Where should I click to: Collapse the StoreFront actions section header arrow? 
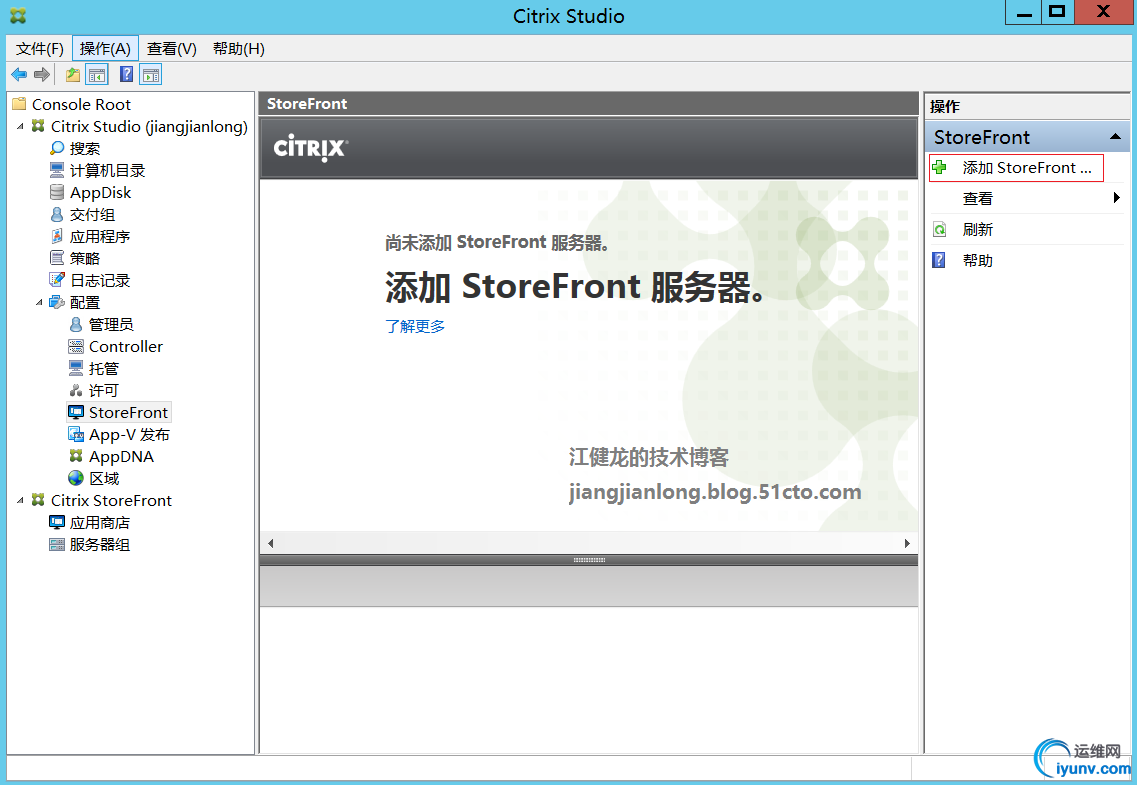(x=1115, y=137)
